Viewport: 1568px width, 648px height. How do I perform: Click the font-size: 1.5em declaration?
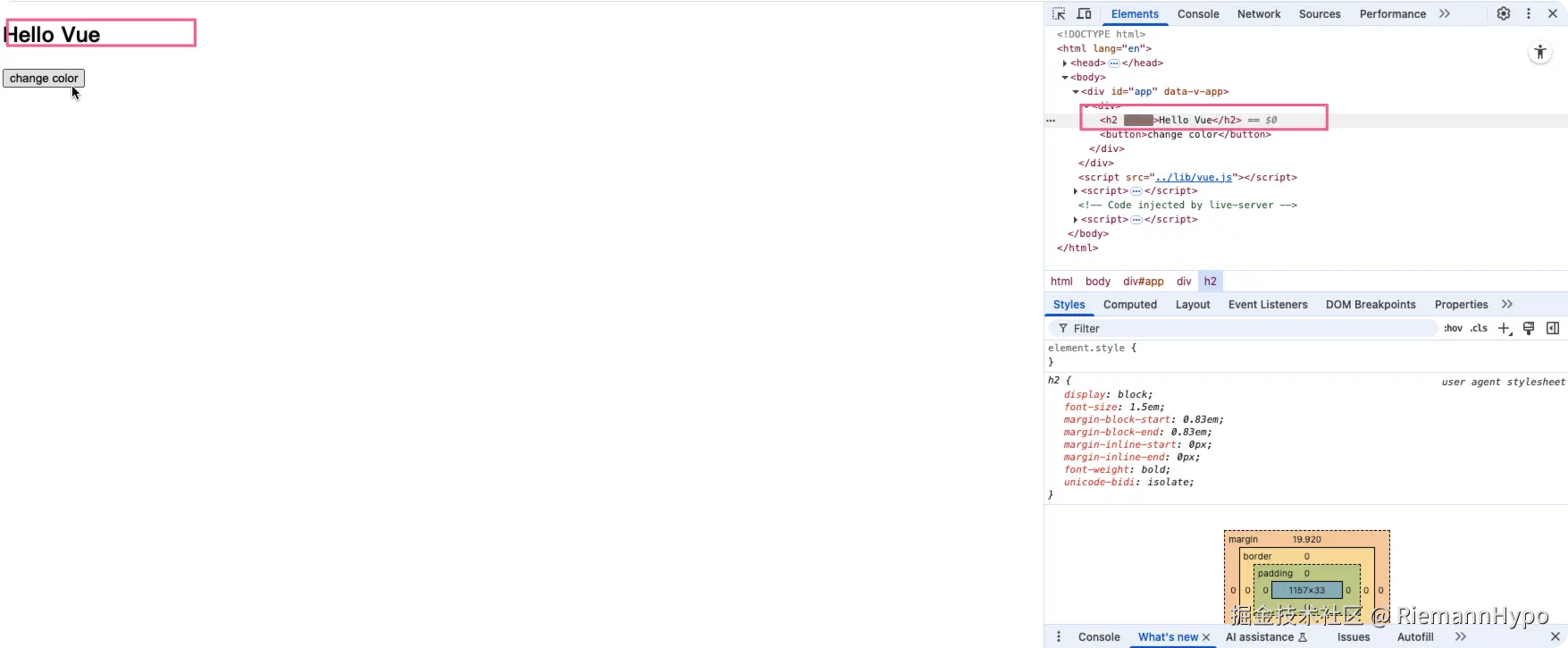pos(1114,408)
